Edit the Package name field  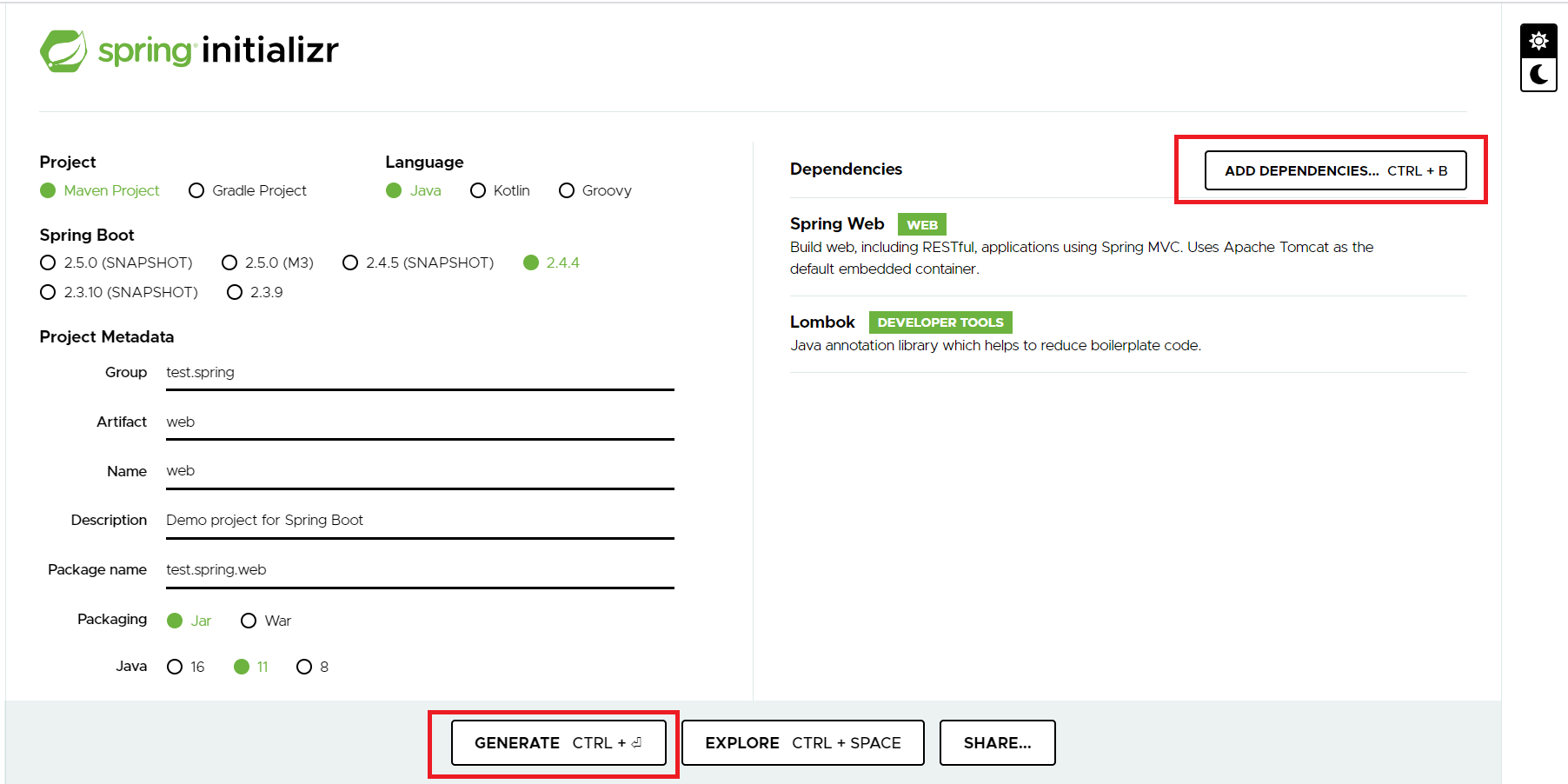(x=420, y=570)
